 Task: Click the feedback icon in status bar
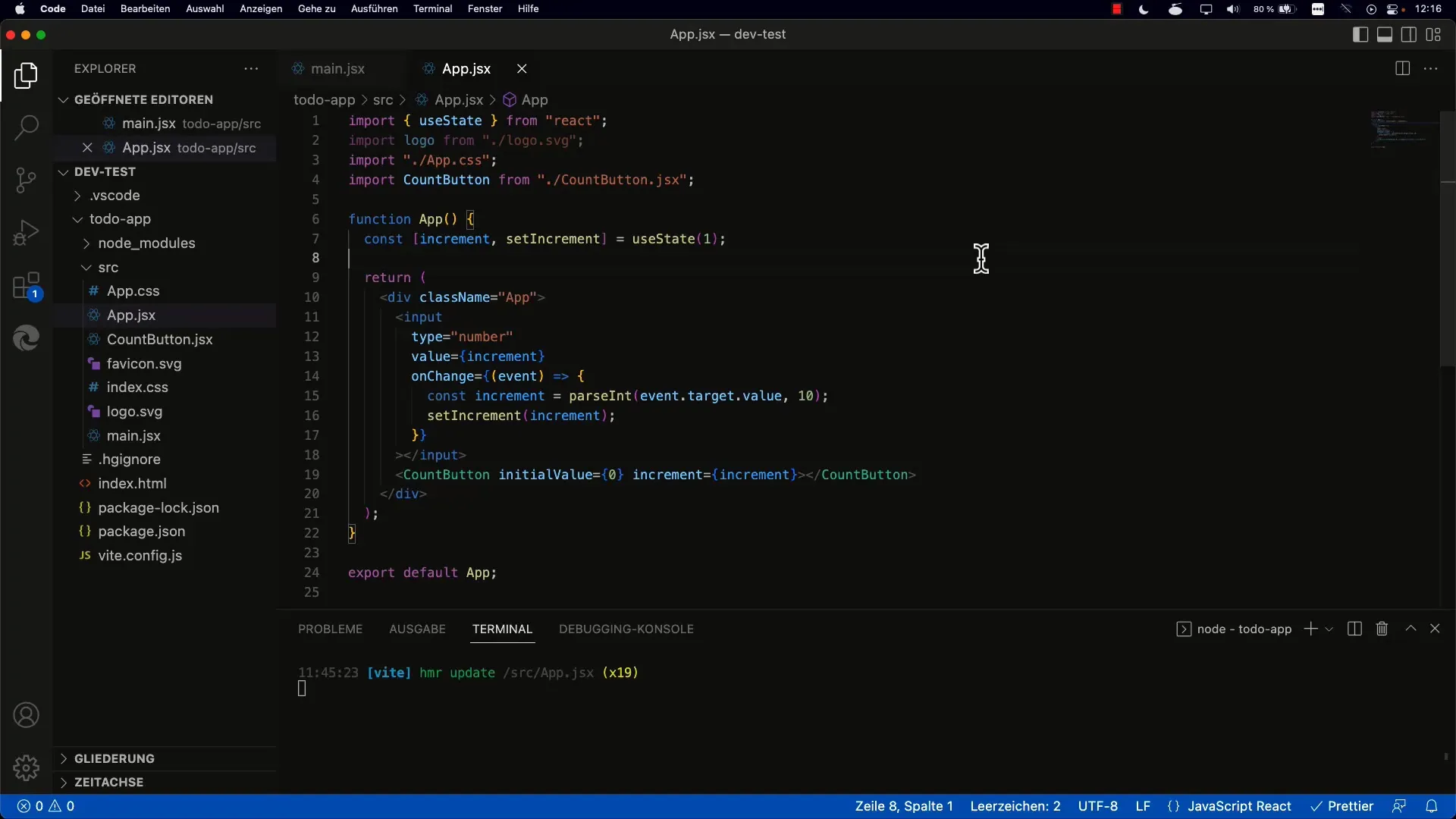pos(1399,806)
